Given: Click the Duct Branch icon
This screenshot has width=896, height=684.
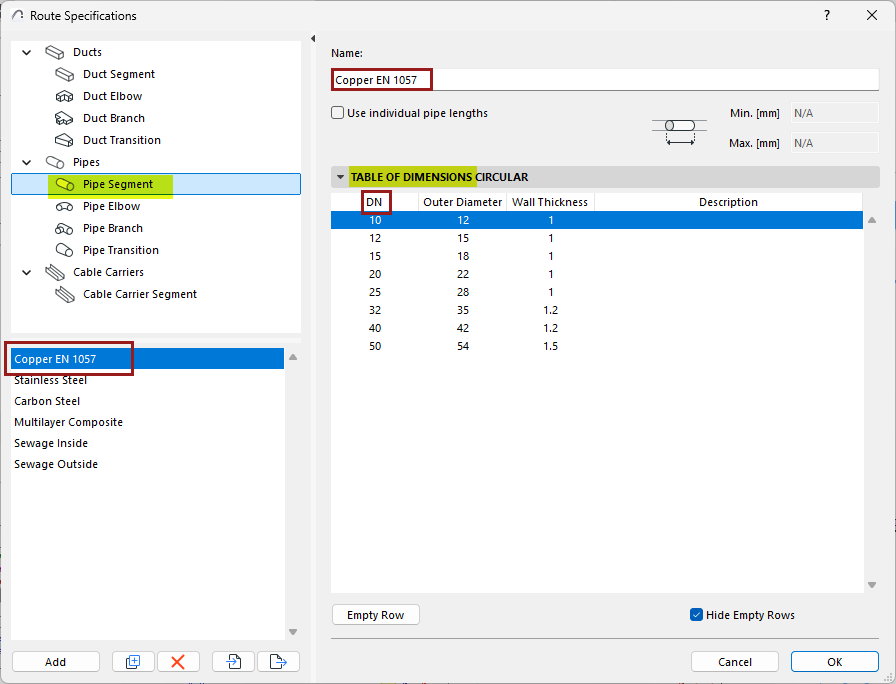Looking at the screenshot, I should [x=64, y=118].
